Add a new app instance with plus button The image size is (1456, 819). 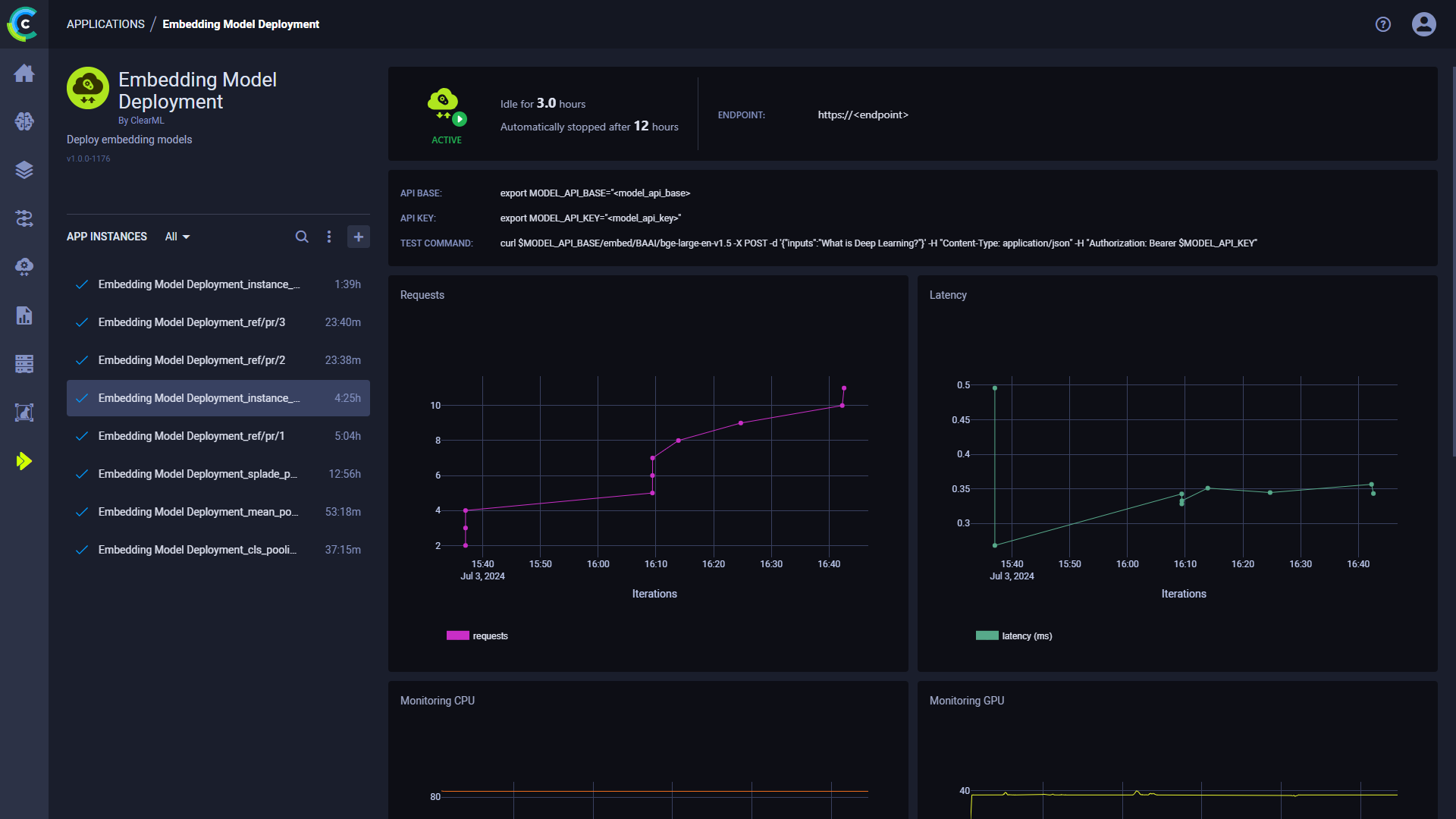click(359, 237)
